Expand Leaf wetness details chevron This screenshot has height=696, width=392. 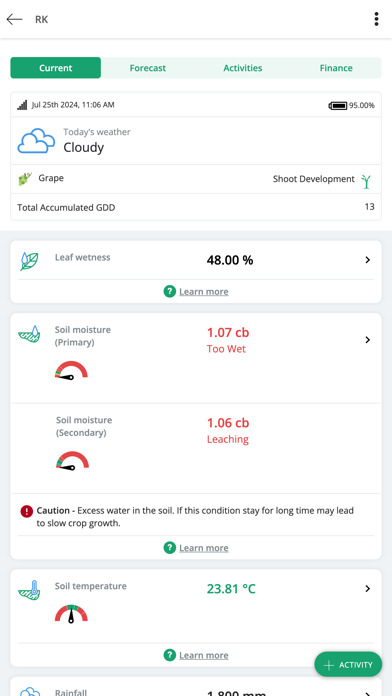coord(368,260)
